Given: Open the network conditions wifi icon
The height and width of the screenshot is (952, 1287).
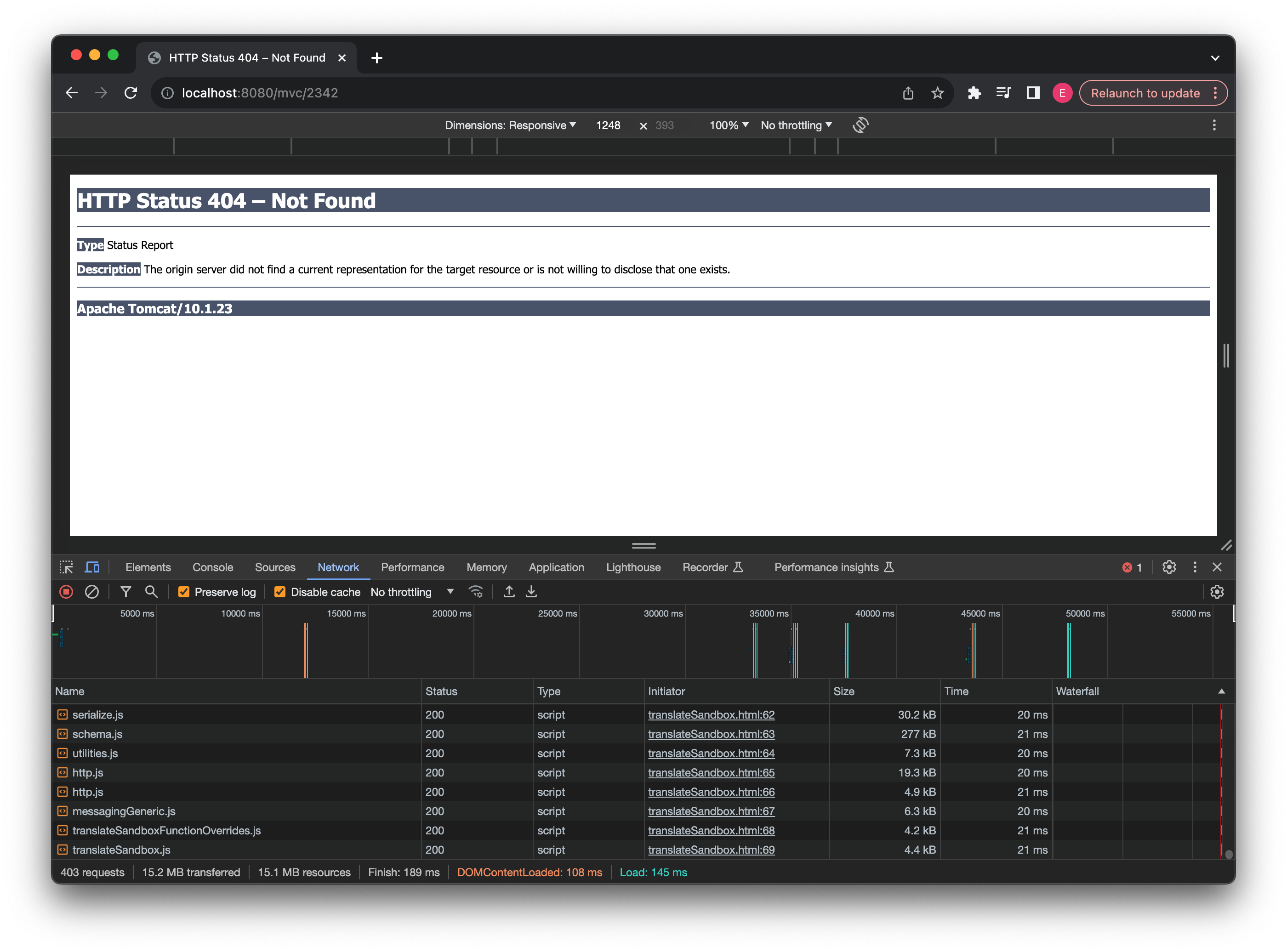Looking at the screenshot, I should (x=476, y=592).
